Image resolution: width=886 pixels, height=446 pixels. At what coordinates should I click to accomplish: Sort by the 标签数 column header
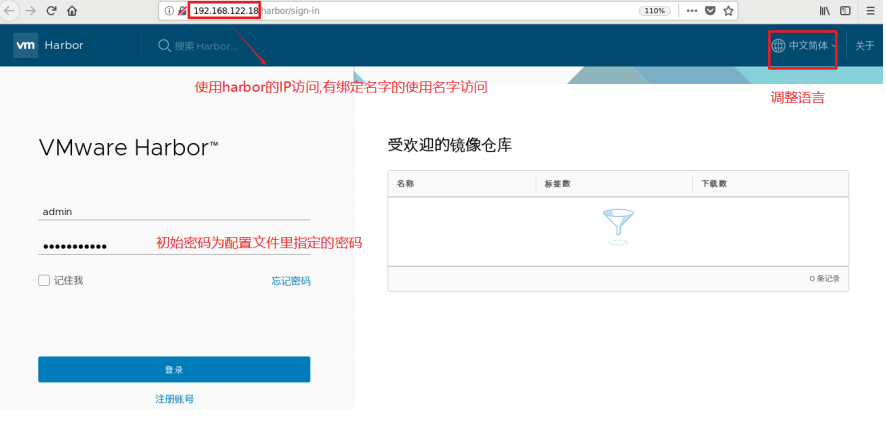tap(557, 184)
